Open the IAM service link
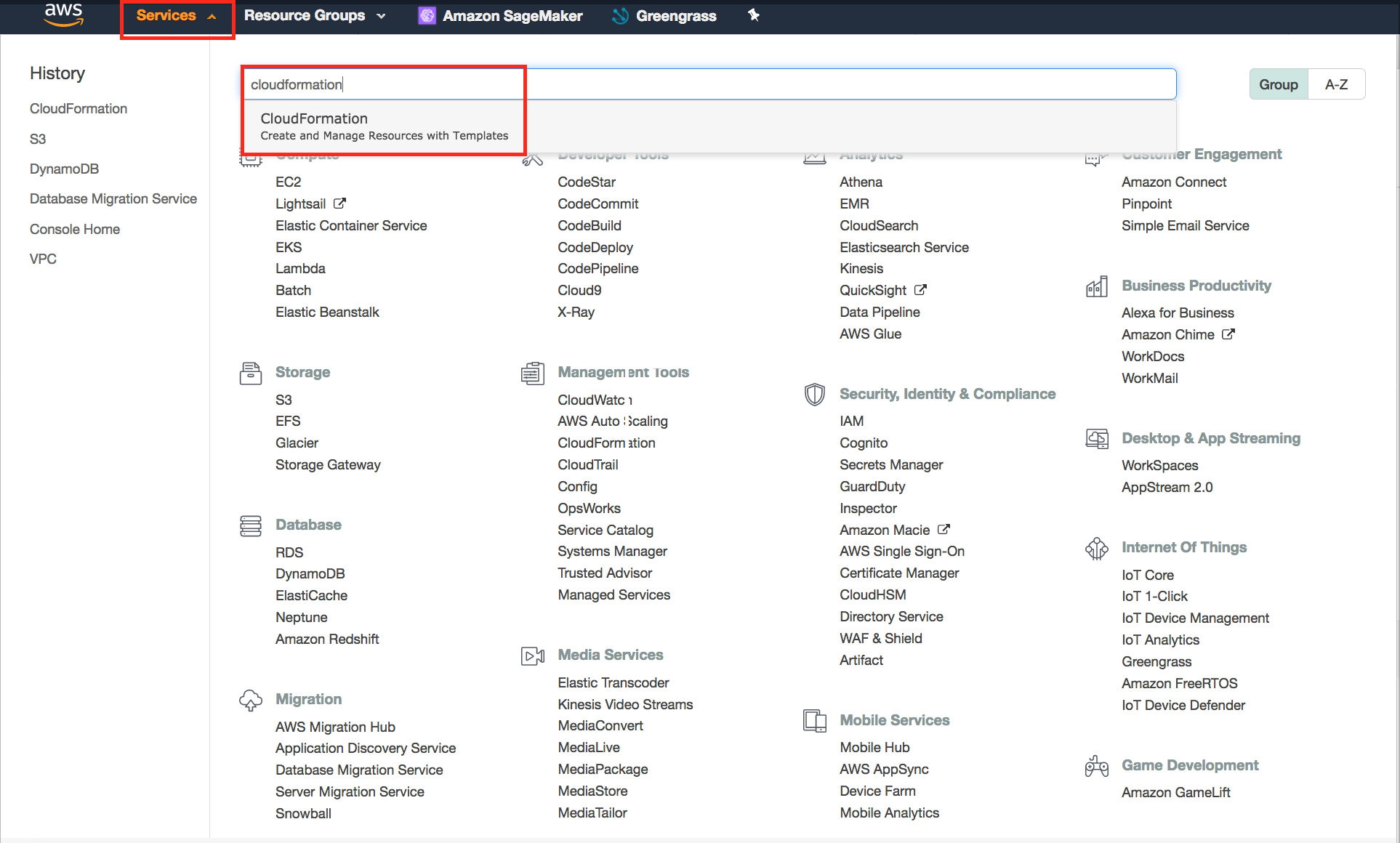1400x843 pixels. (x=851, y=421)
